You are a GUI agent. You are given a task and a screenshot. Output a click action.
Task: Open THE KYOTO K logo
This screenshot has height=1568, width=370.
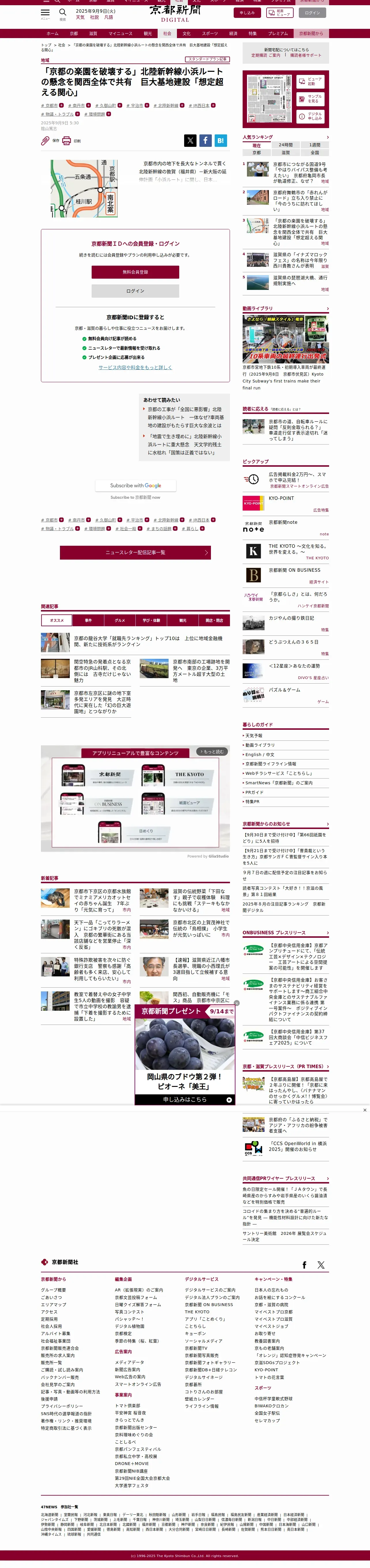pyautogui.click(x=253, y=552)
